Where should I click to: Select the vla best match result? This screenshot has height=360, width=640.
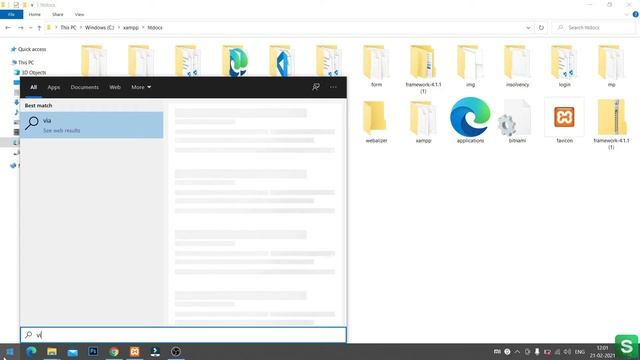92,125
